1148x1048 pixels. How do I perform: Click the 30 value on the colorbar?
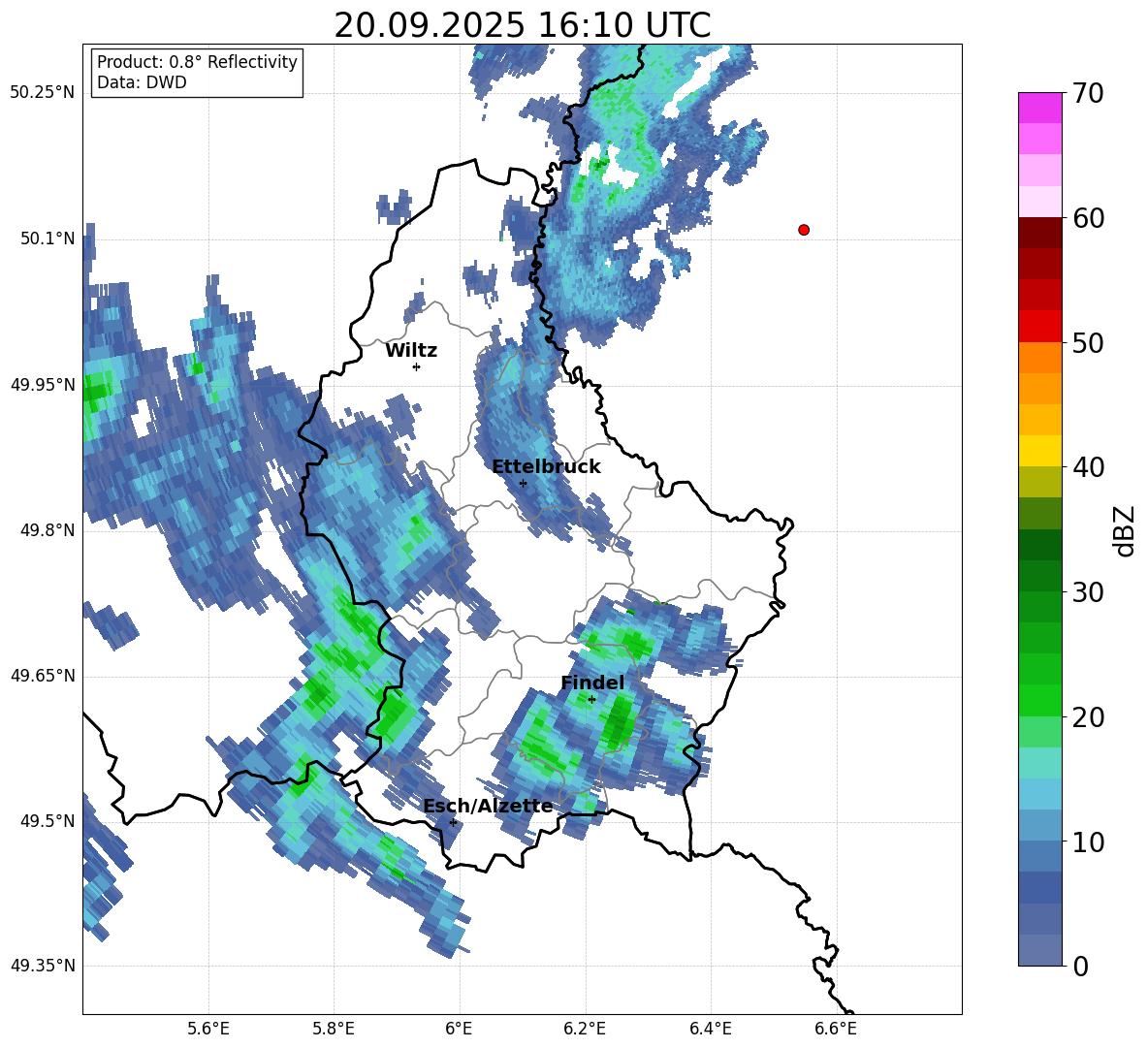(x=1089, y=592)
